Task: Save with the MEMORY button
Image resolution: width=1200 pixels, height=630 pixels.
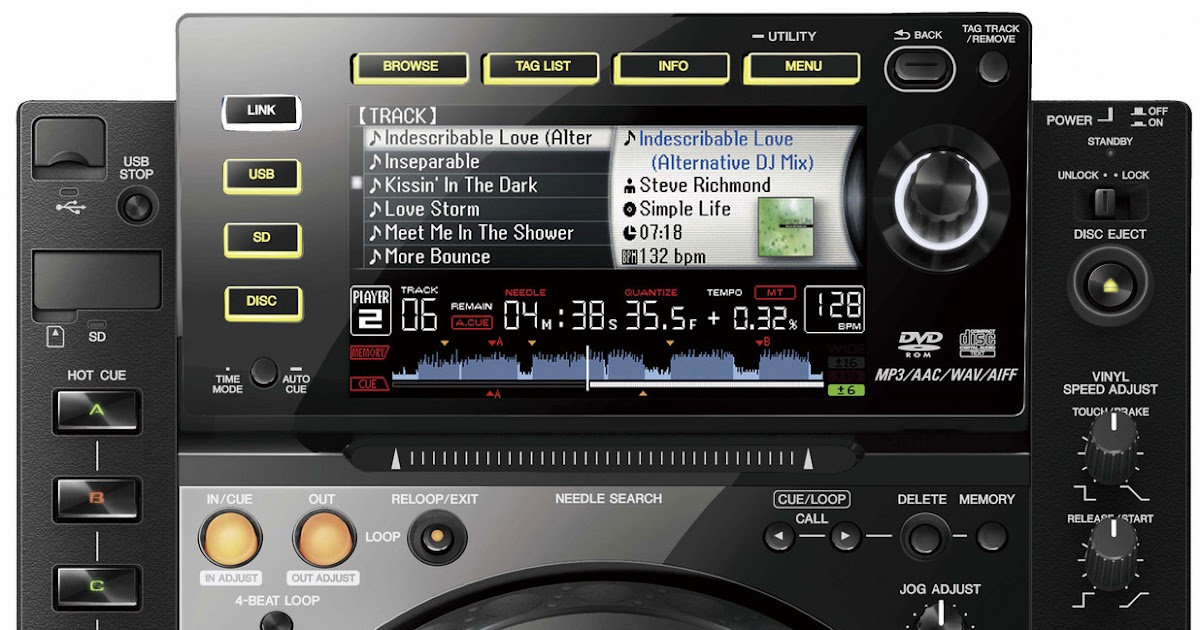Action: [992, 536]
